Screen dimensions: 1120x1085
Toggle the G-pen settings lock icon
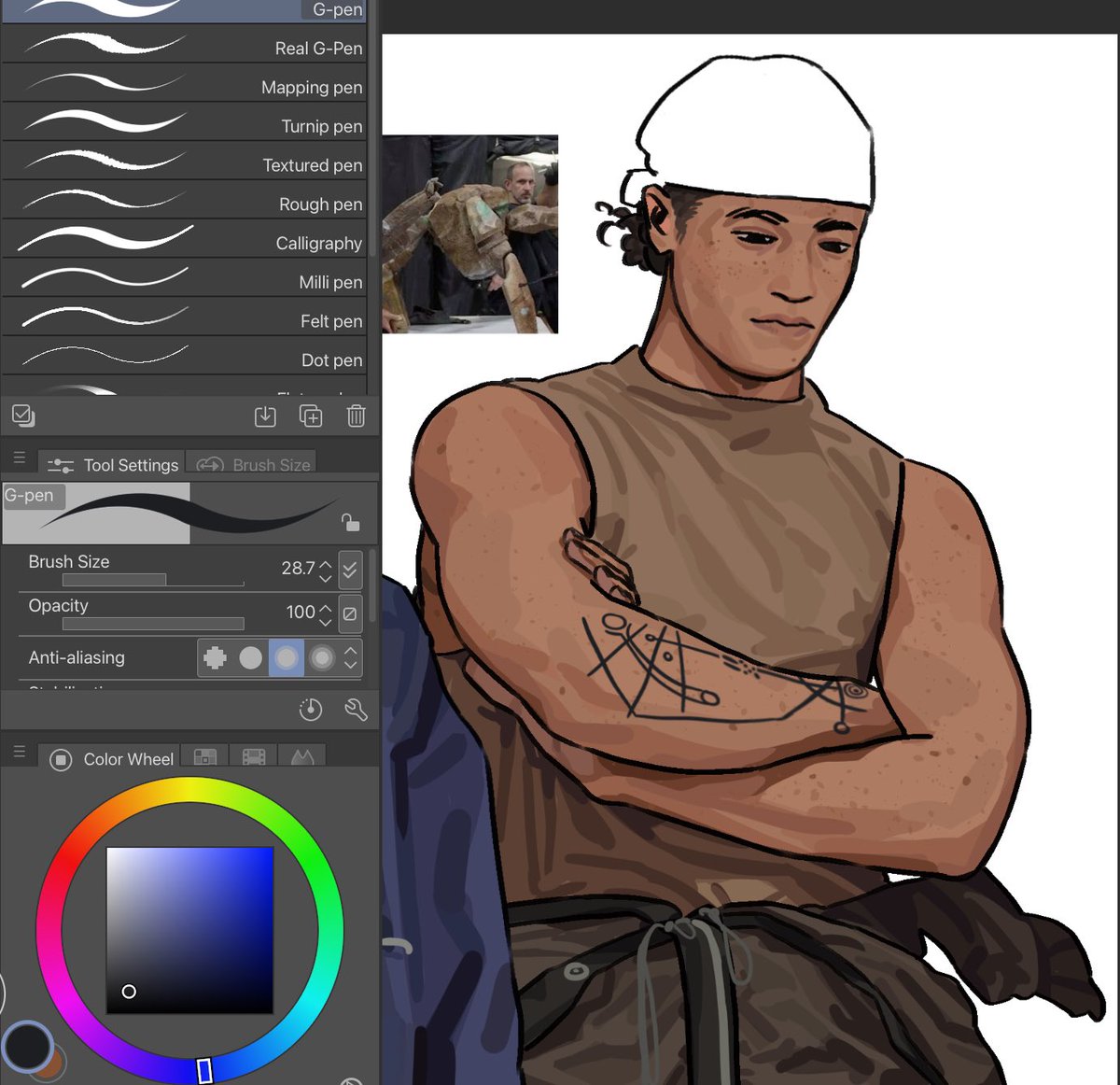click(x=350, y=521)
